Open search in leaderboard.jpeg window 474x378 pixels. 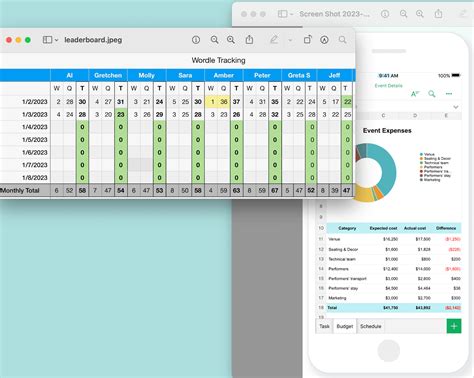(342, 40)
